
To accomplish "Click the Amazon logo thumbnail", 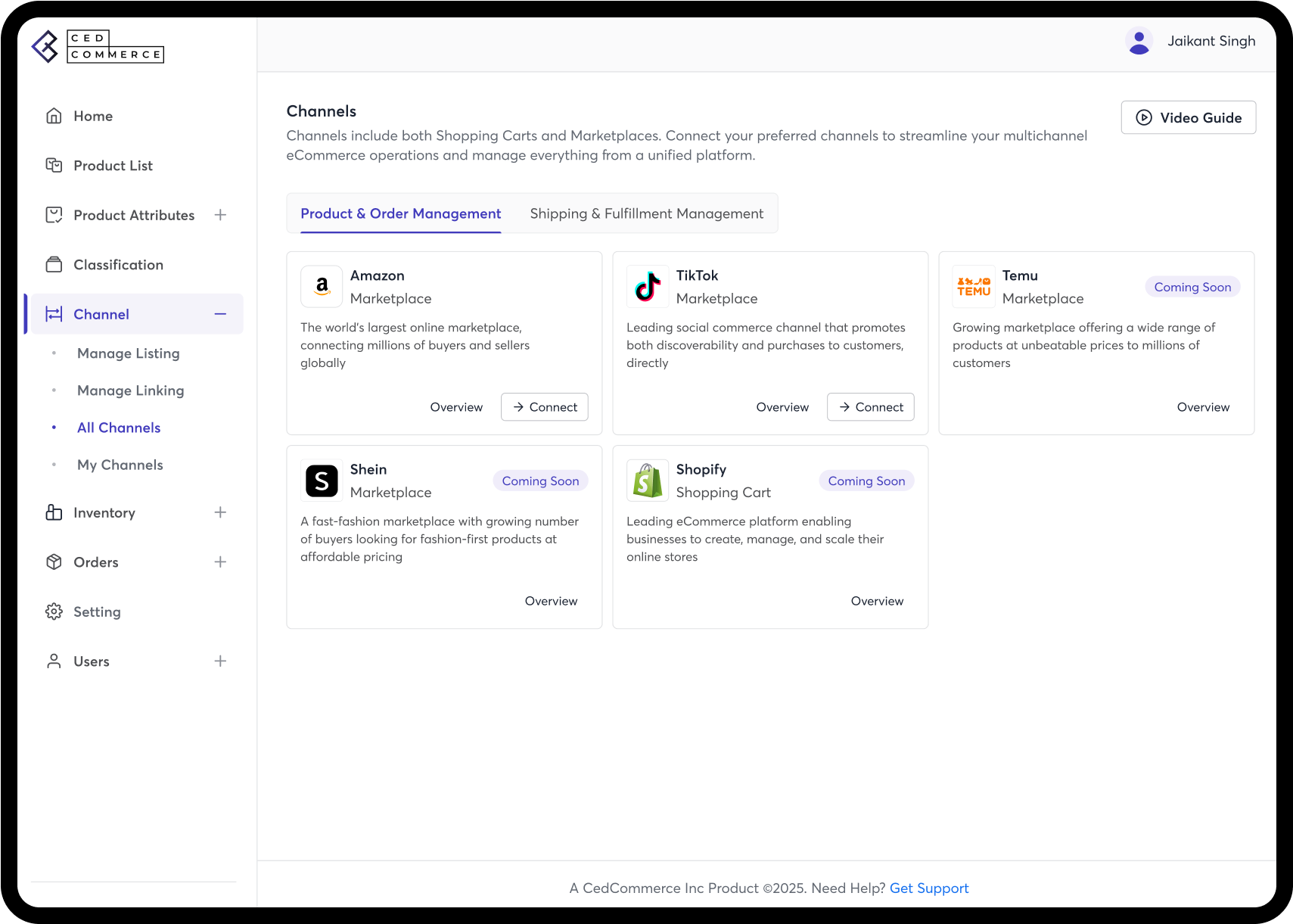I will 322,286.
